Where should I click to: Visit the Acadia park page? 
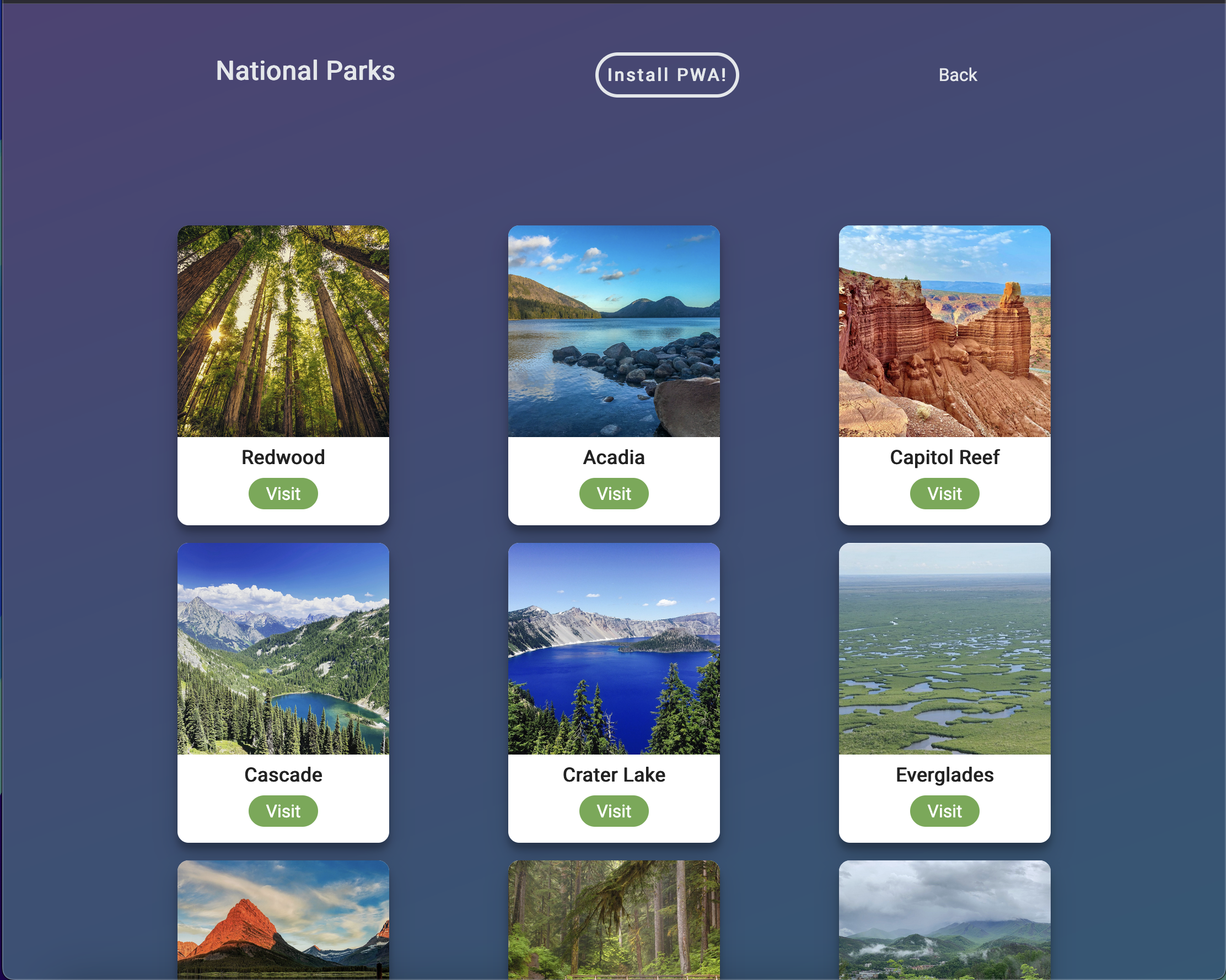(x=614, y=493)
